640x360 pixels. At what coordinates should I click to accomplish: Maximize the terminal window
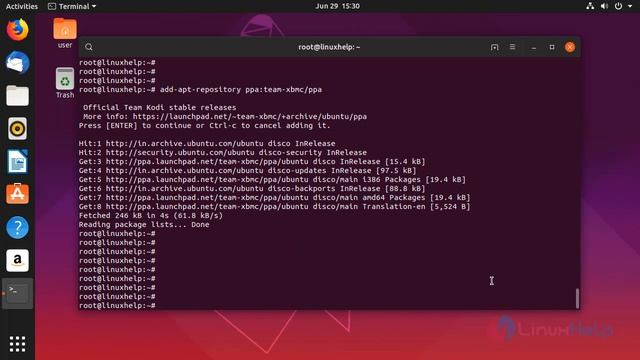[552, 47]
